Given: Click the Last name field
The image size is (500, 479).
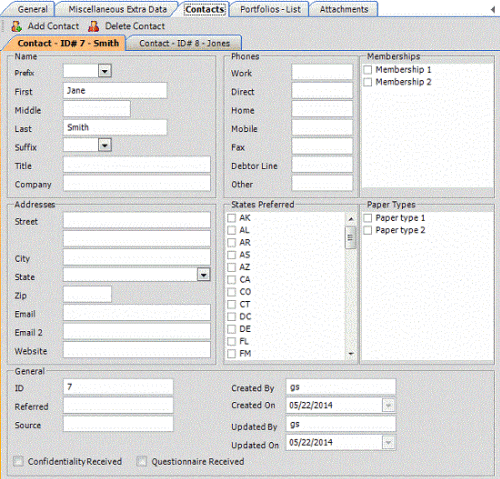Looking at the screenshot, I should click(115, 128).
